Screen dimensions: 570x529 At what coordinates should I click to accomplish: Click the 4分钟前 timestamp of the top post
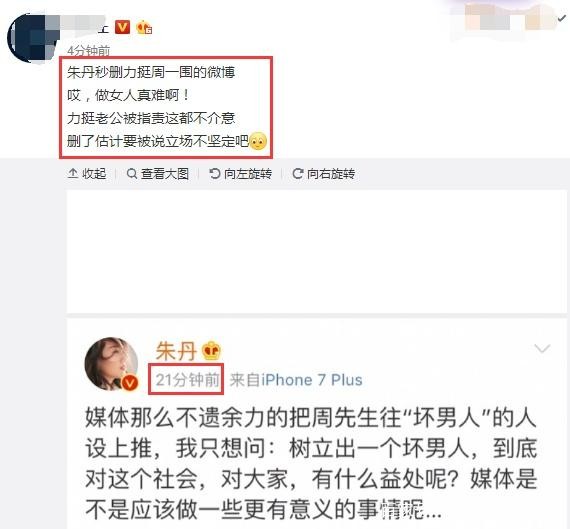click(88, 51)
